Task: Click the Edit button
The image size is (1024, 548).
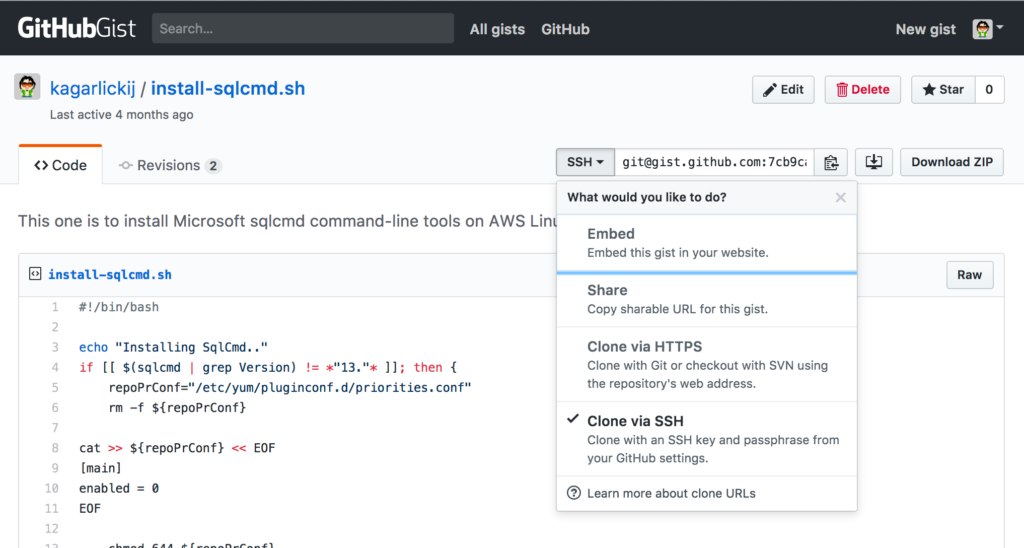Action: pos(783,90)
